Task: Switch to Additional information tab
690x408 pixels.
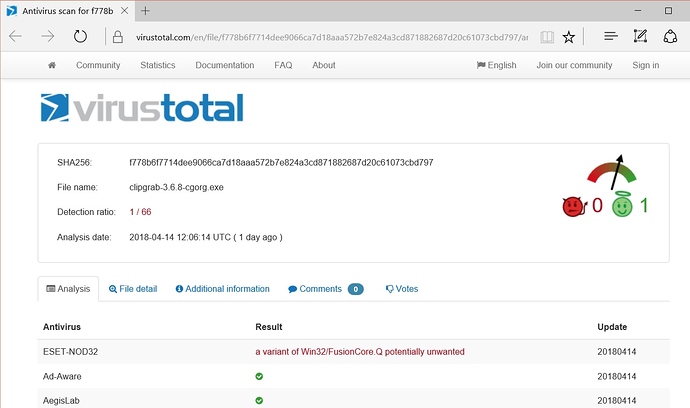Action: 223,289
